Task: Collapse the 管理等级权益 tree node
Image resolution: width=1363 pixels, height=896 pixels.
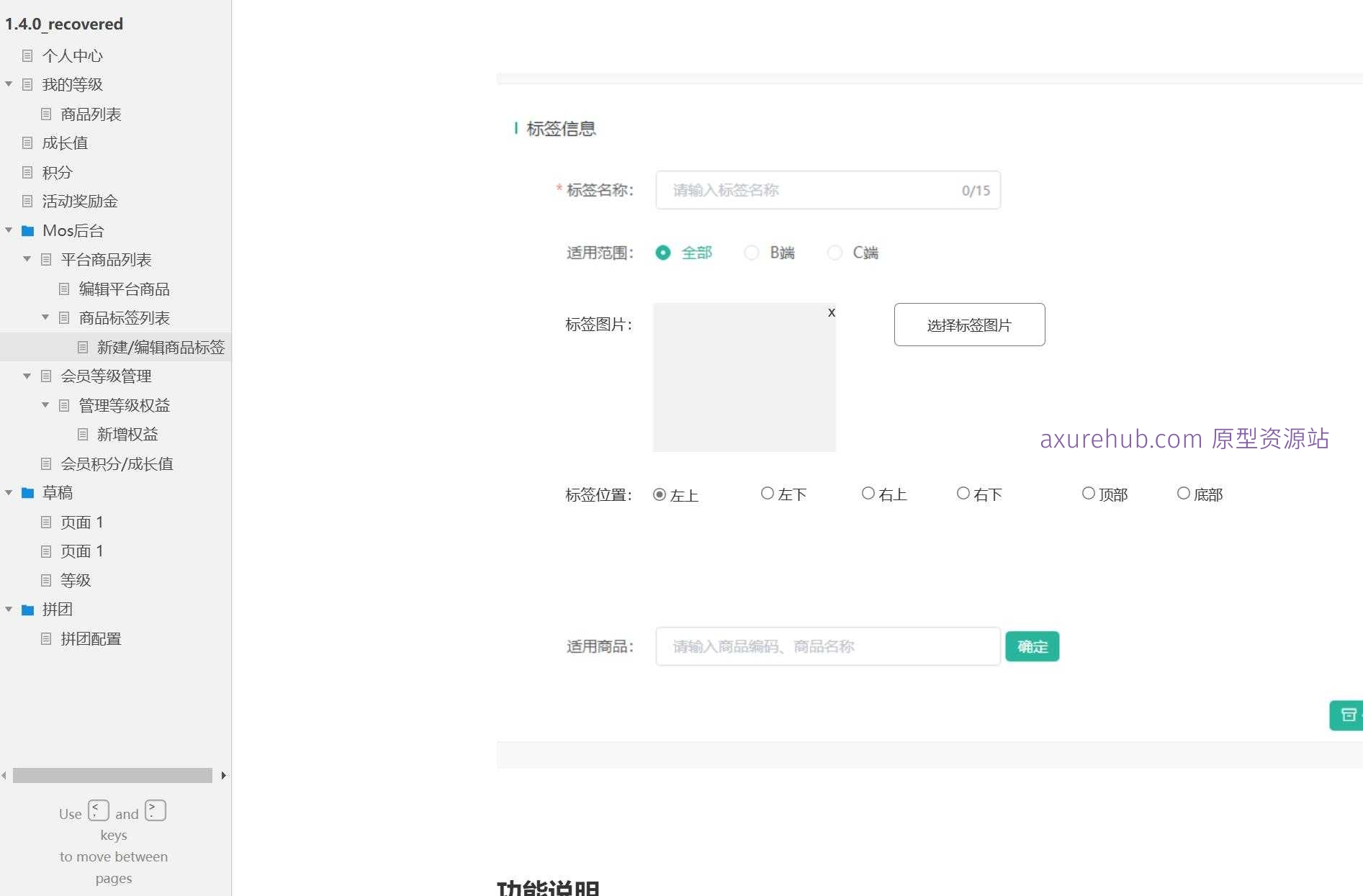Action: pyautogui.click(x=45, y=405)
